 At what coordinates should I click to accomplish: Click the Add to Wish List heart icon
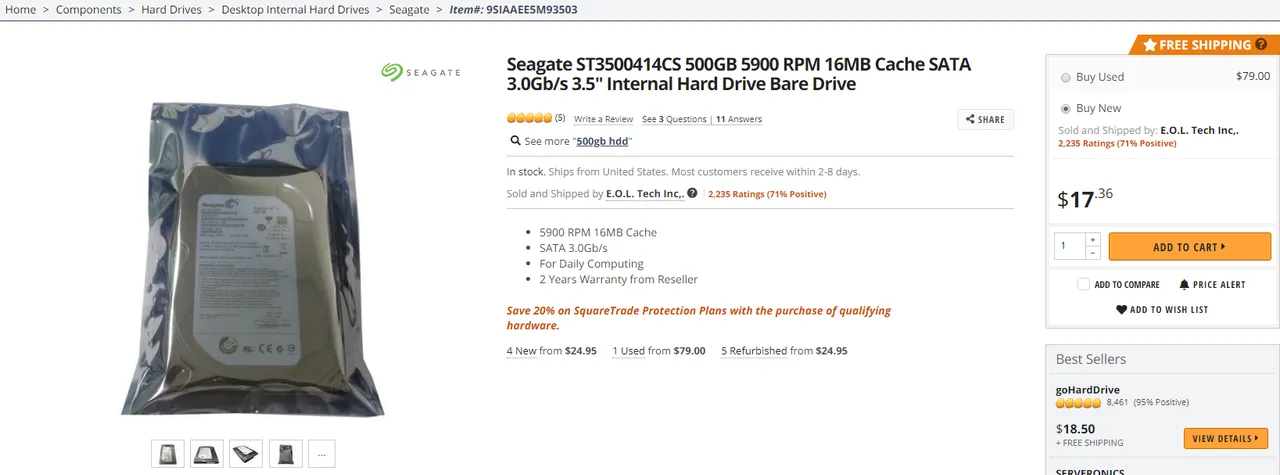pyautogui.click(x=1121, y=309)
